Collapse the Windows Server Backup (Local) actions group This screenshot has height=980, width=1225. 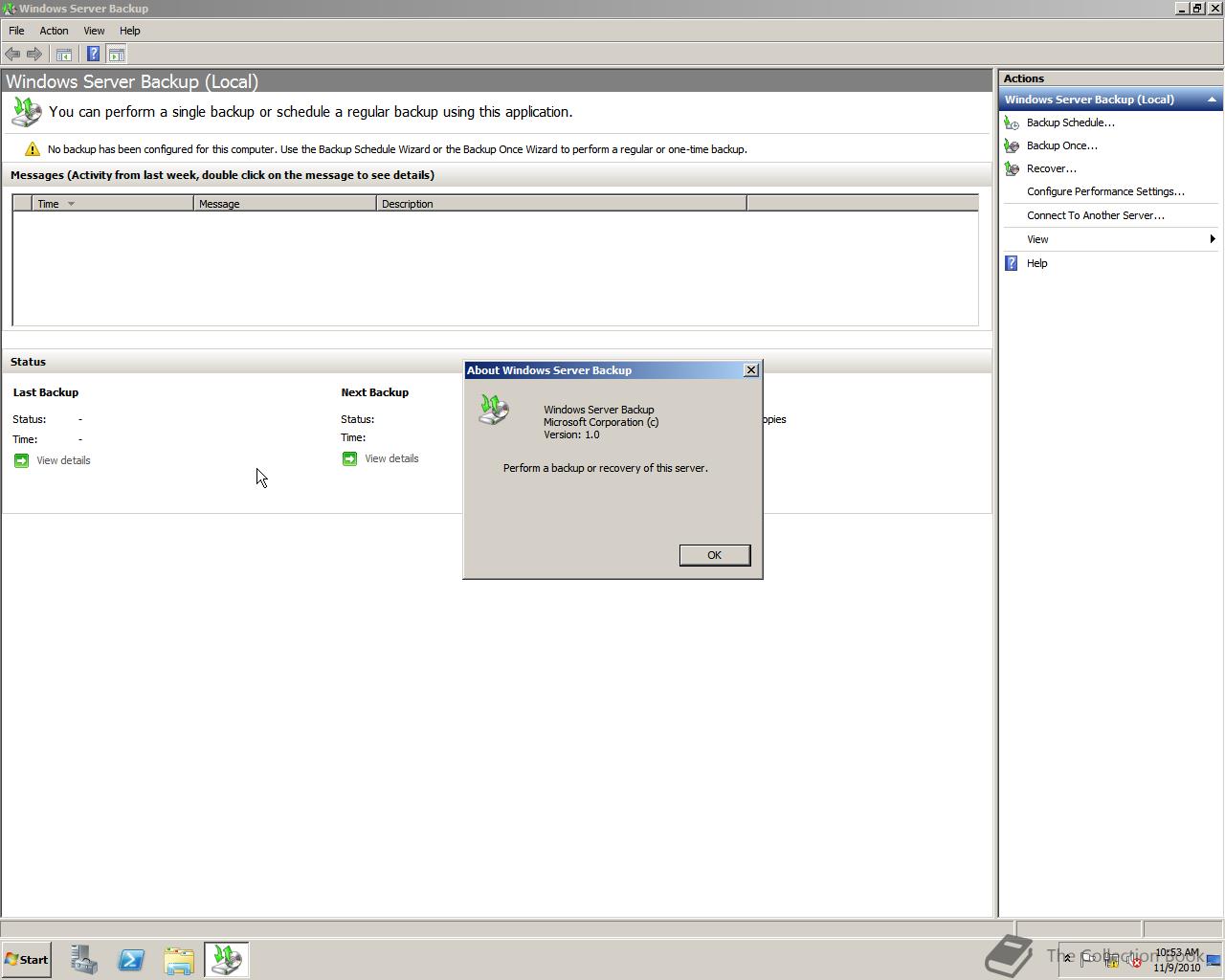pyautogui.click(x=1212, y=100)
